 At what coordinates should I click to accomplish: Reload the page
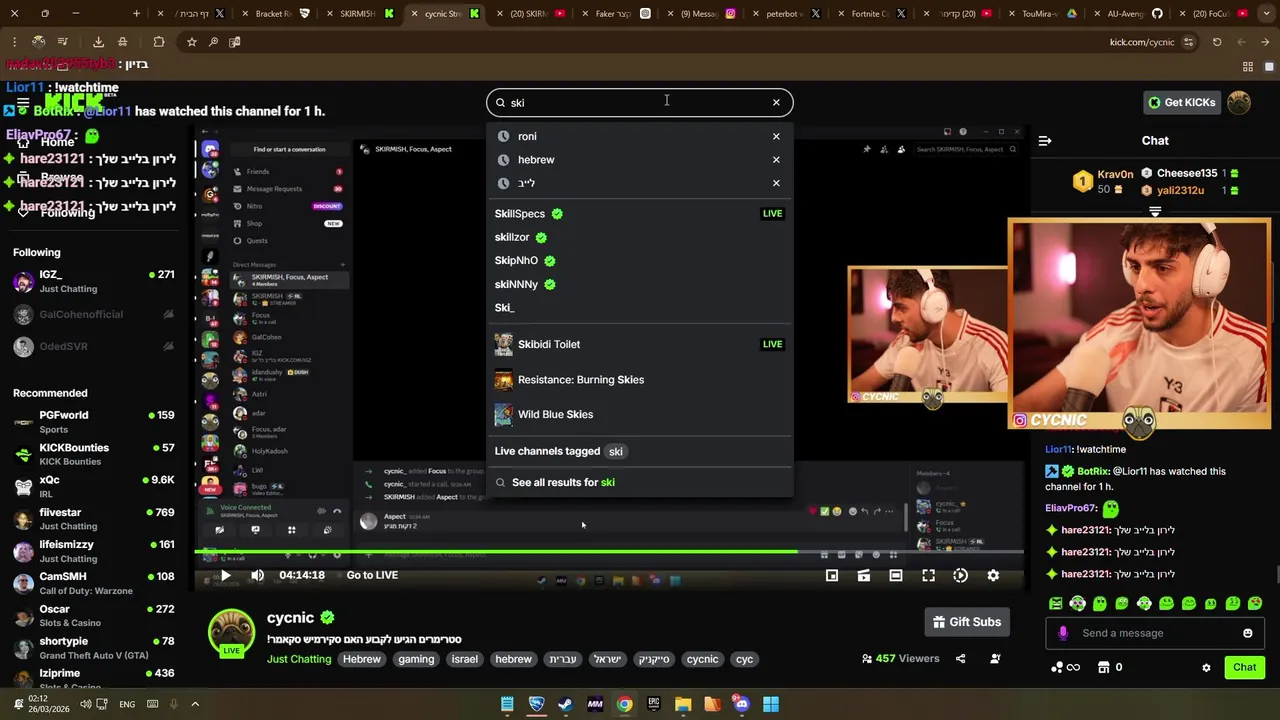click(1217, 42)
